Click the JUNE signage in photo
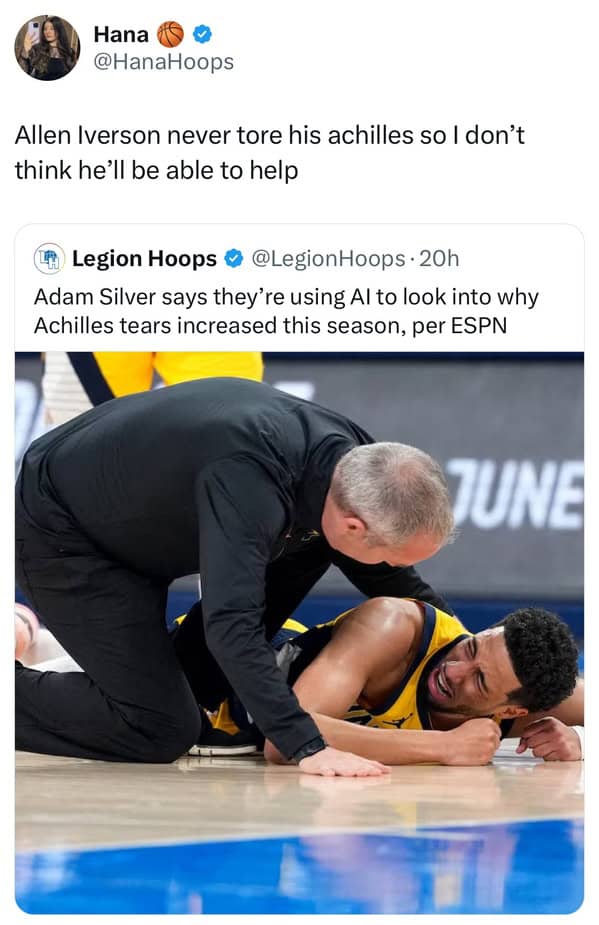The image size is (599, 925). point(515,494)
